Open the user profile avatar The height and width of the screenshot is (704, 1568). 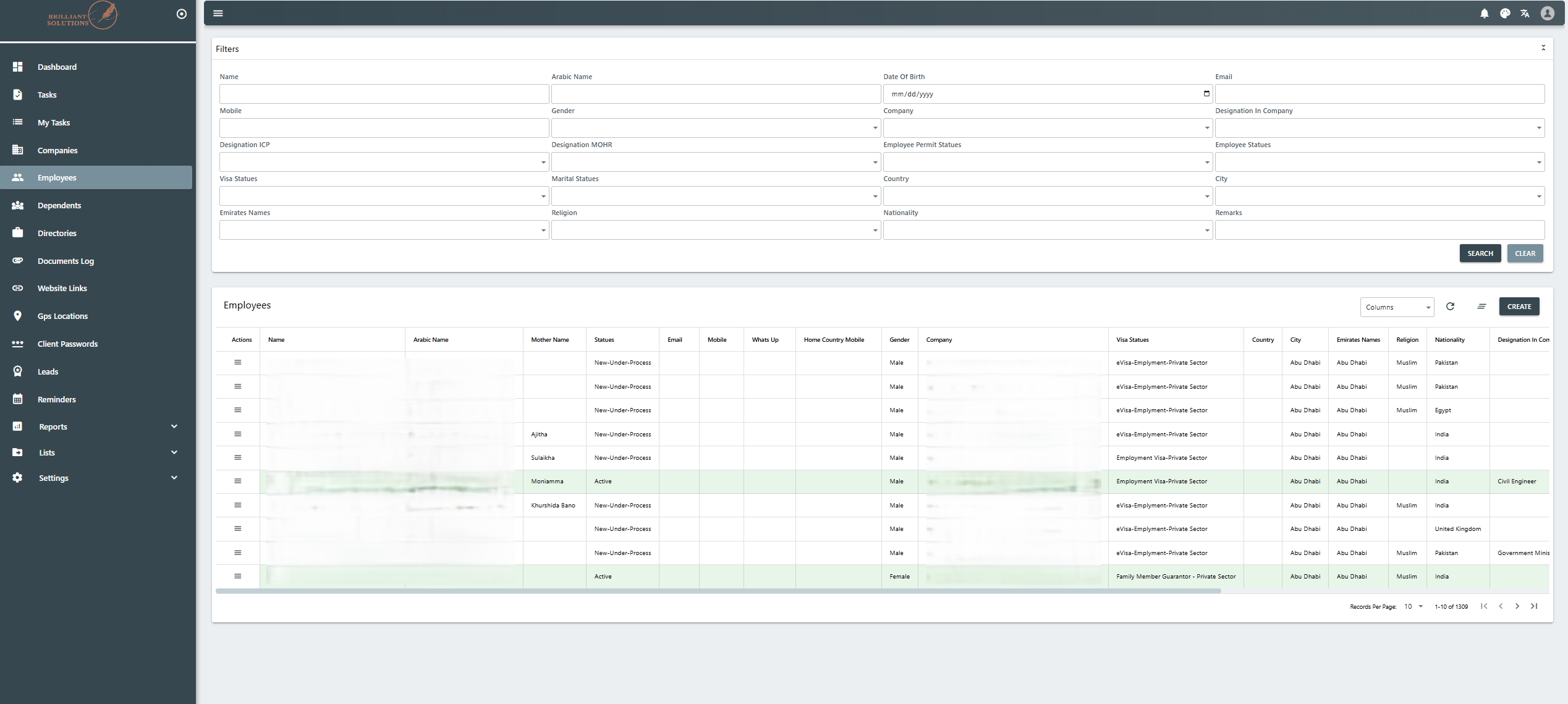pyautogui.click(x=1547, y=14)
